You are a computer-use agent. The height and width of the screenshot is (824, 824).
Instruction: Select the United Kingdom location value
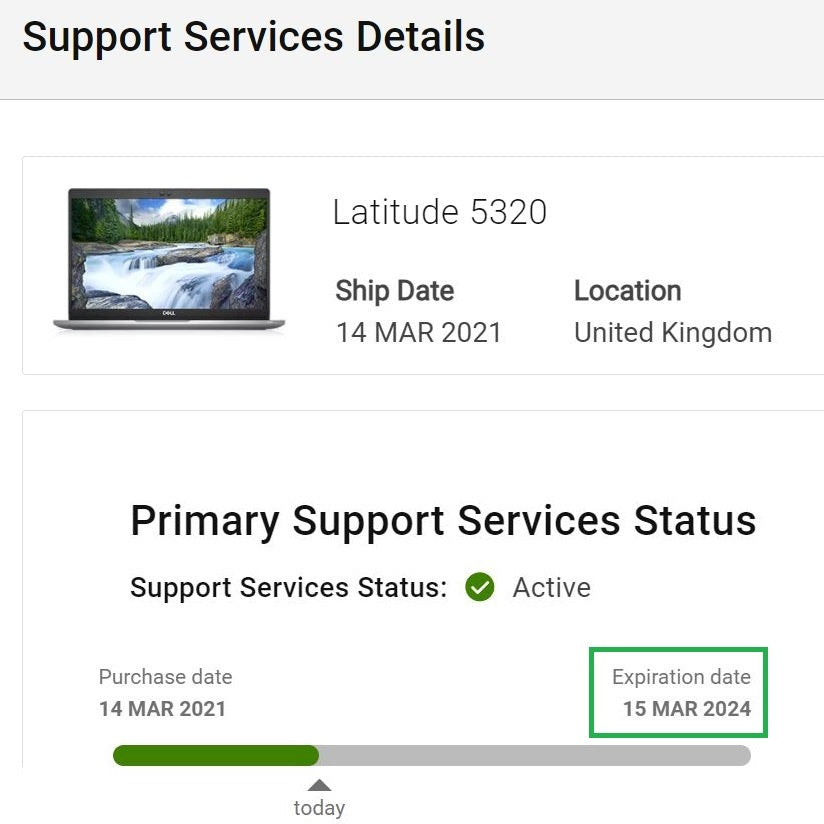[x=672, y=332]
